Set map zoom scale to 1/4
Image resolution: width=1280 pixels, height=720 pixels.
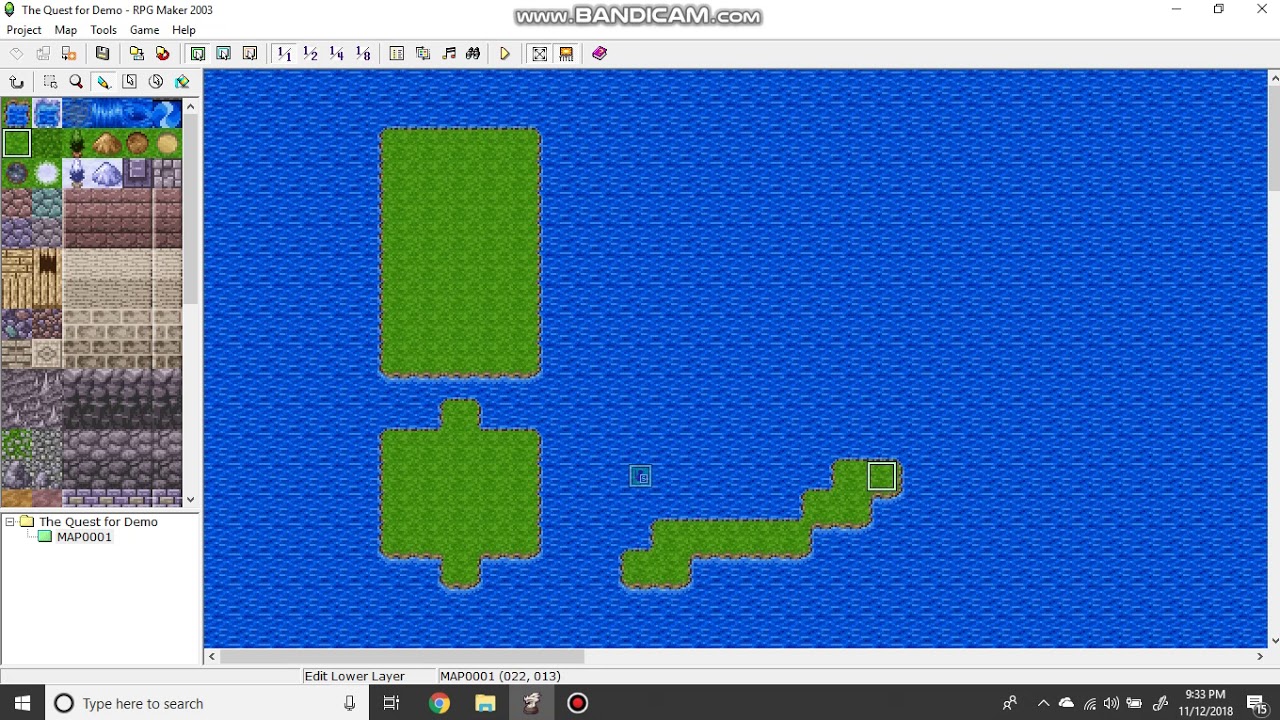pyautogui.click(x=337, y=54)
